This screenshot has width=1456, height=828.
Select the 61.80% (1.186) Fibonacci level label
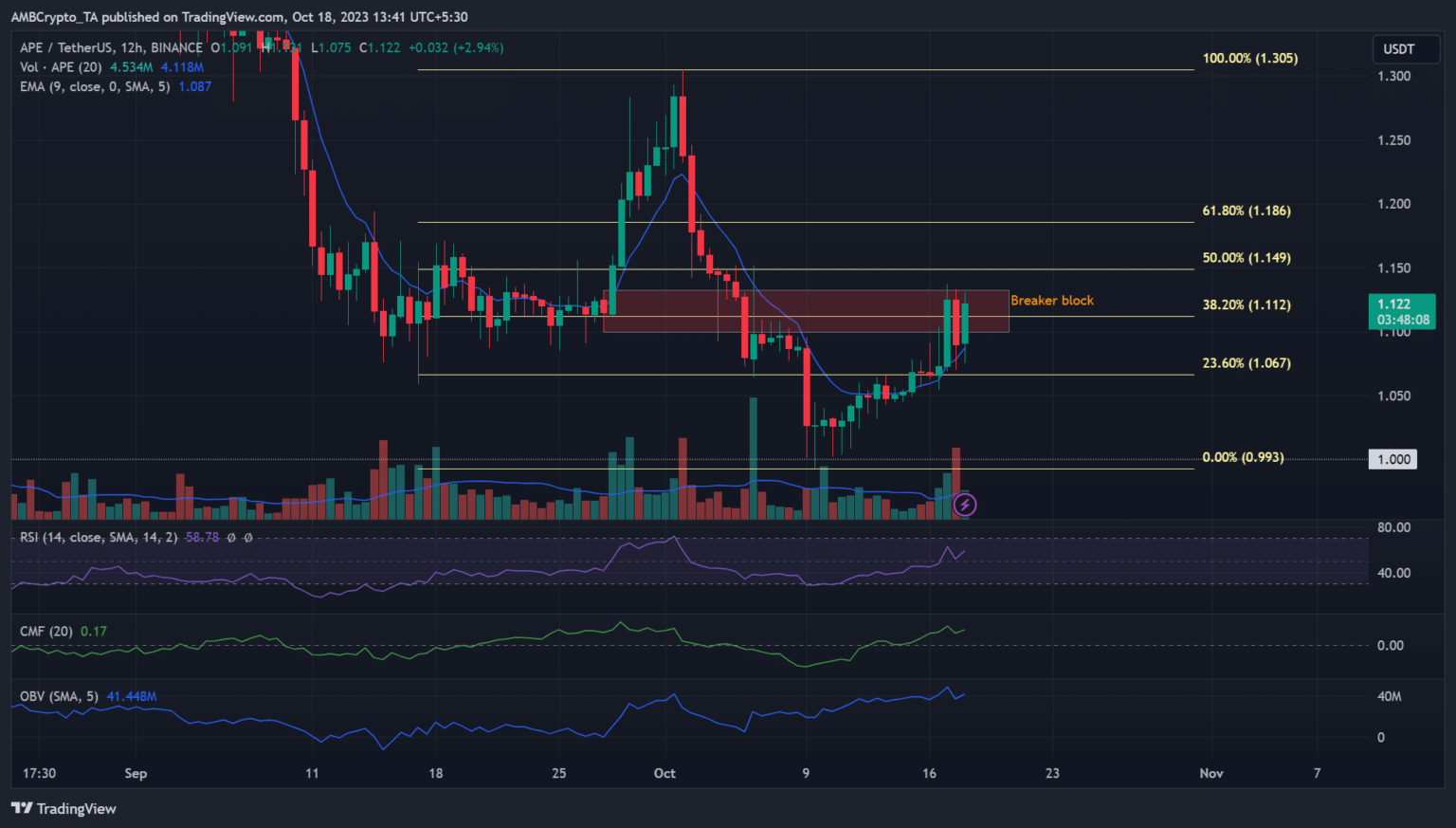(1246, 211)
